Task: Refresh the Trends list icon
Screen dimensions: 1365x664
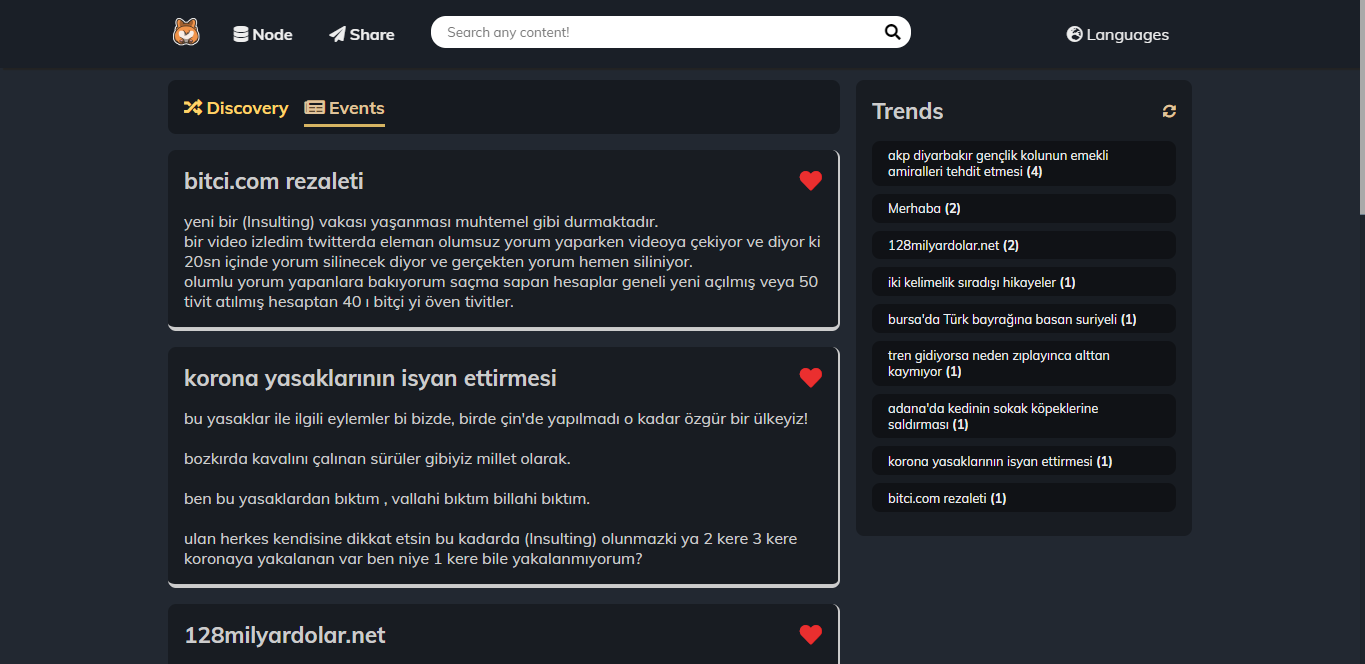Action: 1169,111
